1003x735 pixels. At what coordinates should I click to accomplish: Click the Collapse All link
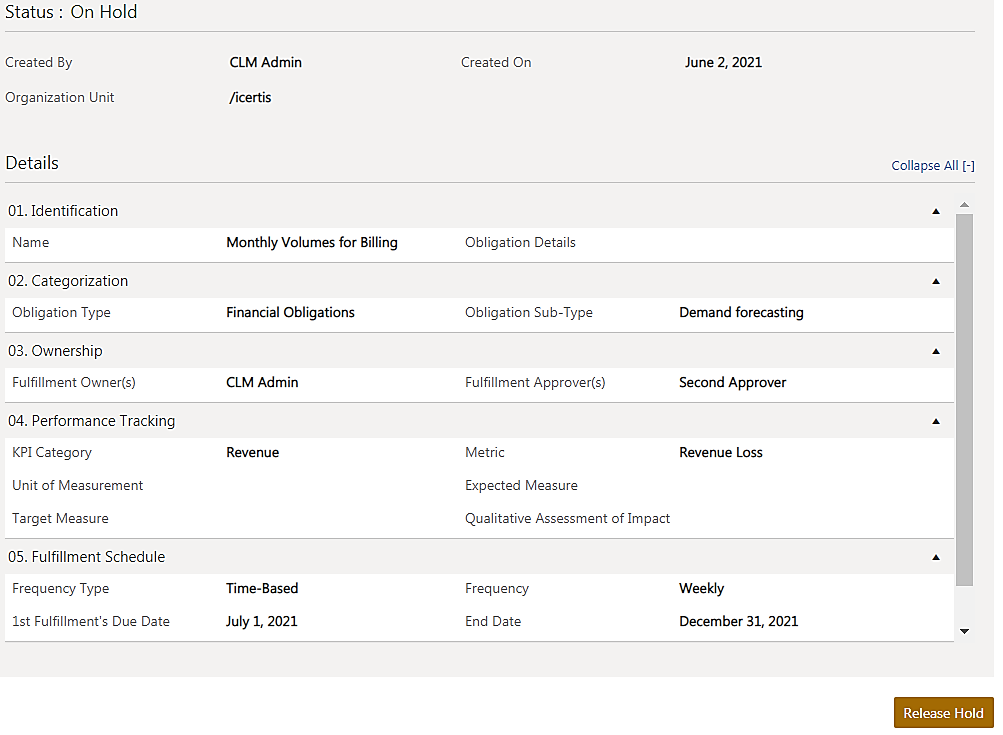932,166
